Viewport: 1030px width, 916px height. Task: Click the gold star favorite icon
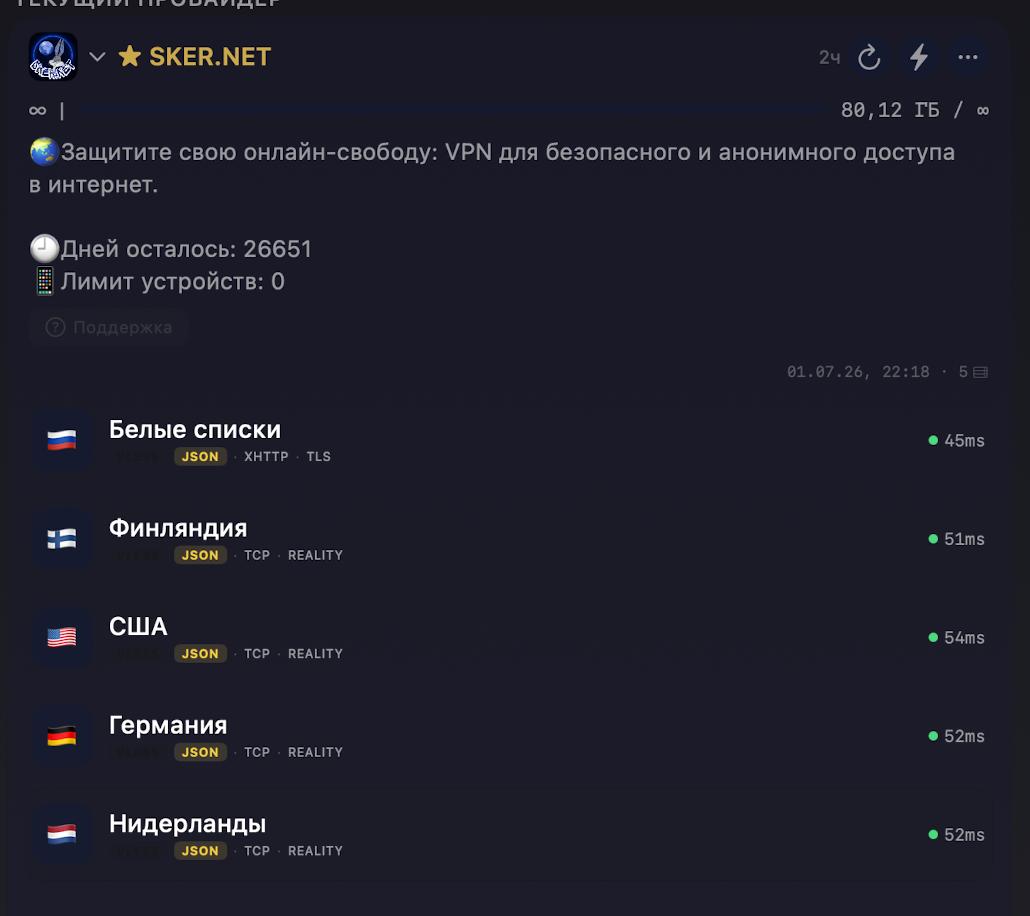pyautogui.click(x=129, y=57)
